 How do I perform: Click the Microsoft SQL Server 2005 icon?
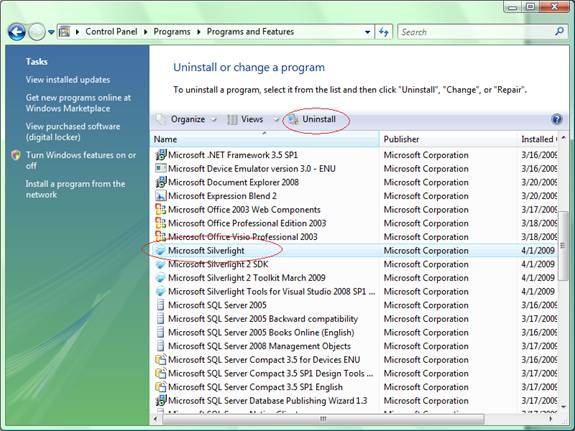click(160, 305)
